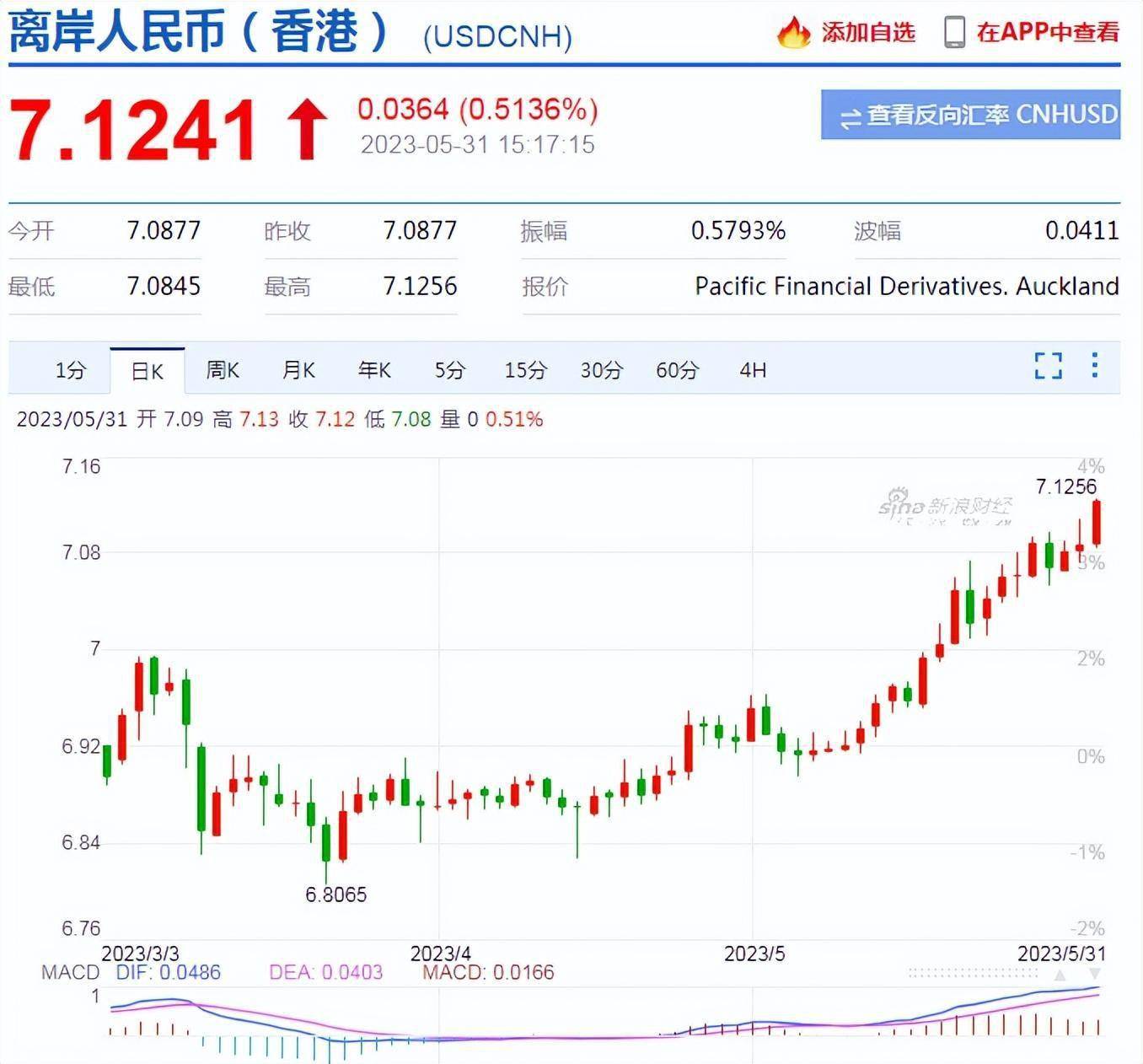Click the swap arrows icon on CNHUSD button
1143x1064 pixels.
point(851,116)
